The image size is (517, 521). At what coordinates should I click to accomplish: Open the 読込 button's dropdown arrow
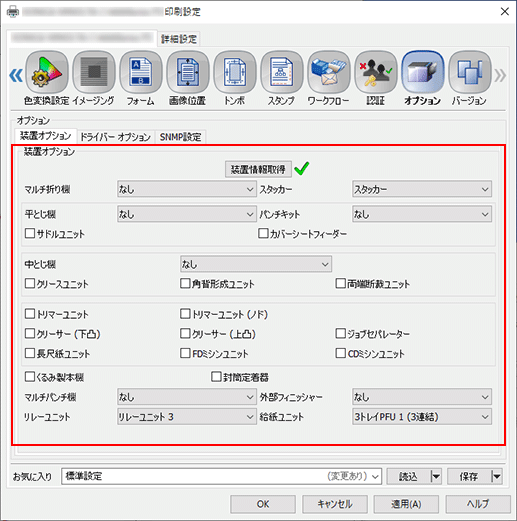[436, 476]
